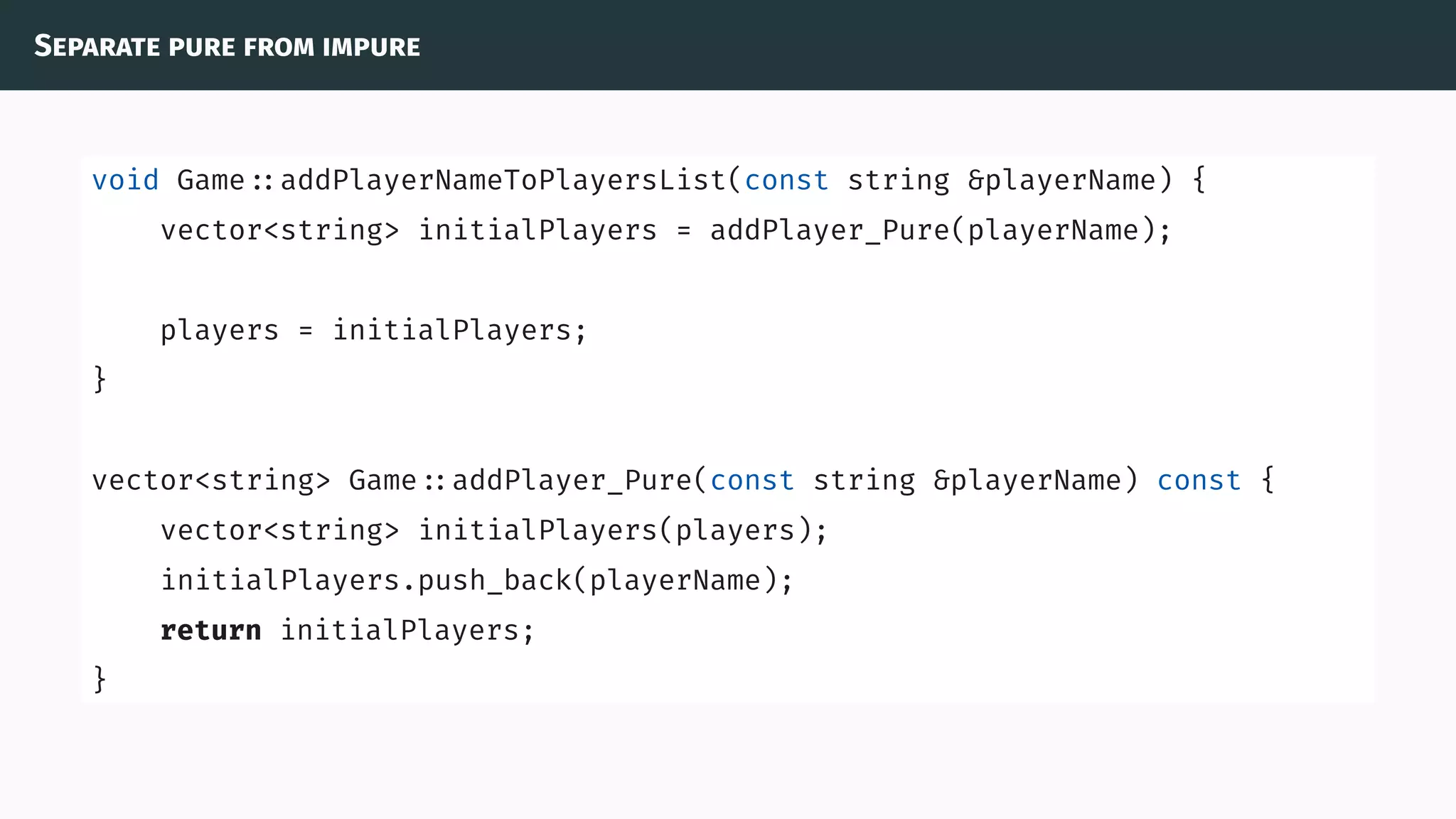Click the first 'const' keyword on line one
Image resolution: width=1456 pixels, height=819 pixels.
(x=786, y=181)
